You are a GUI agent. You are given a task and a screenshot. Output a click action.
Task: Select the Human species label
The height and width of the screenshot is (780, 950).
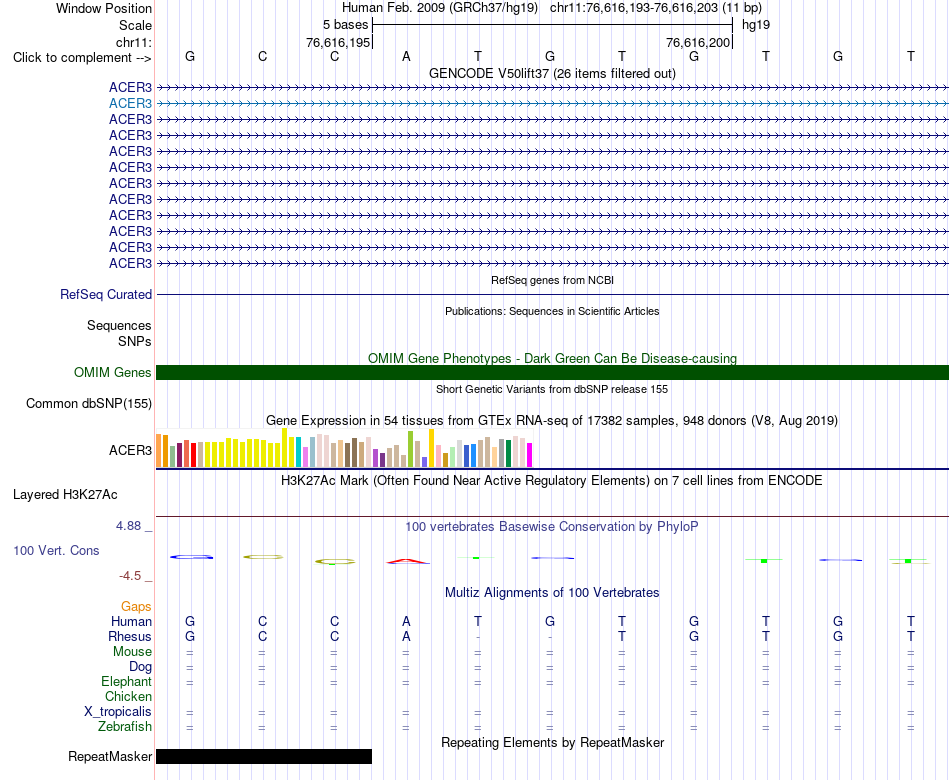tap(131, 622)
